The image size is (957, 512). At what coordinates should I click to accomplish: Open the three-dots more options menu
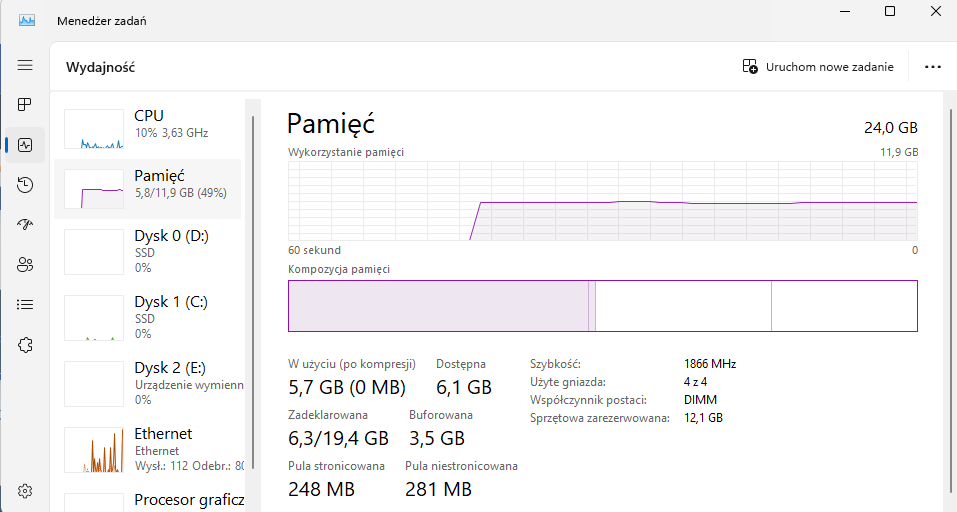933,67
